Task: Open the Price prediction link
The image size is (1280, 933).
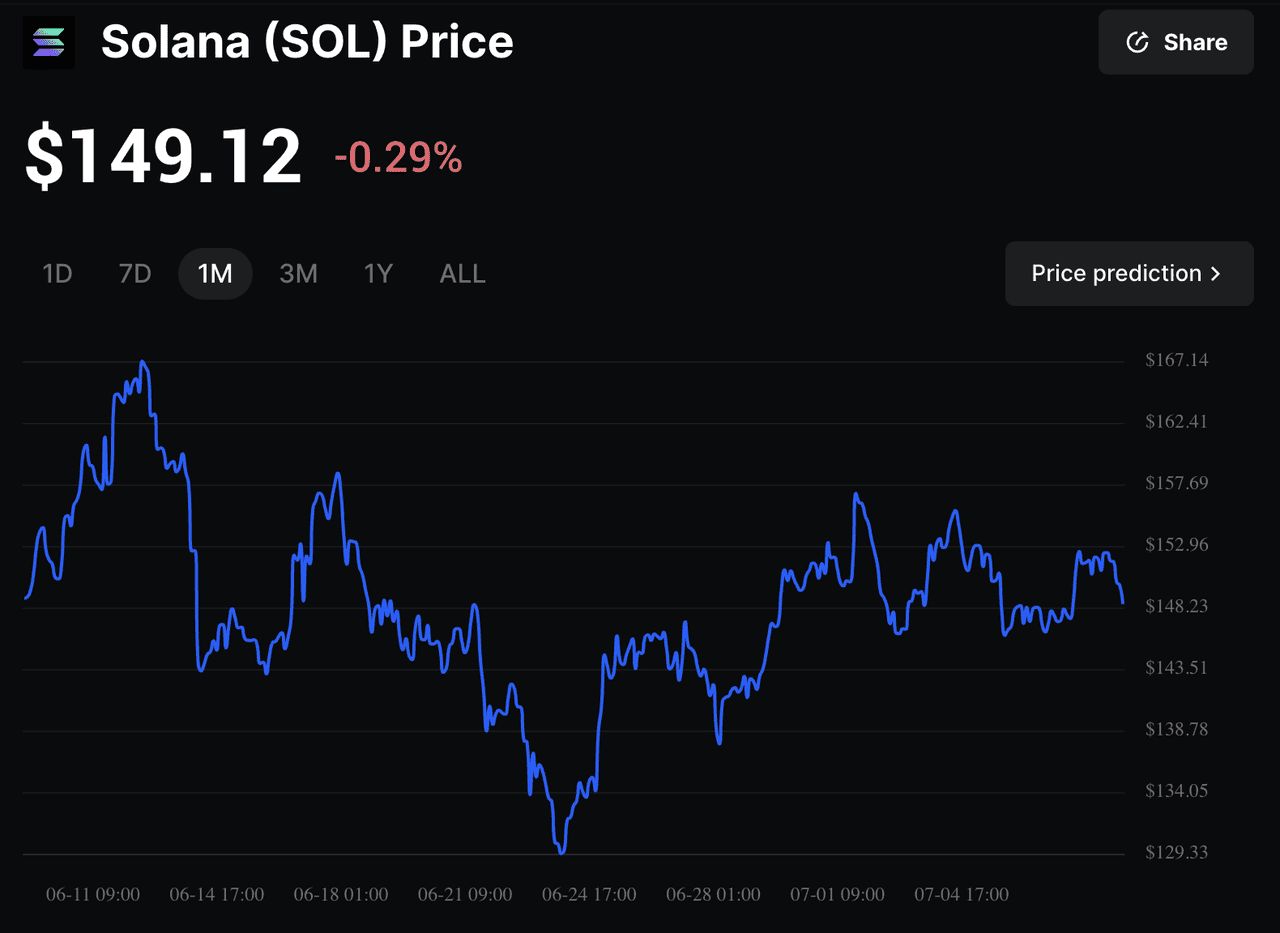Action: click(1116, 273)
